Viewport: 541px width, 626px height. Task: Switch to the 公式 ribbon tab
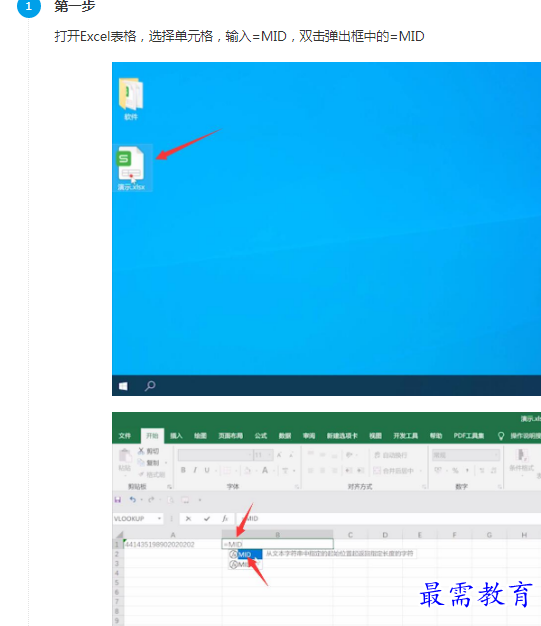click(x=261, y=436)
